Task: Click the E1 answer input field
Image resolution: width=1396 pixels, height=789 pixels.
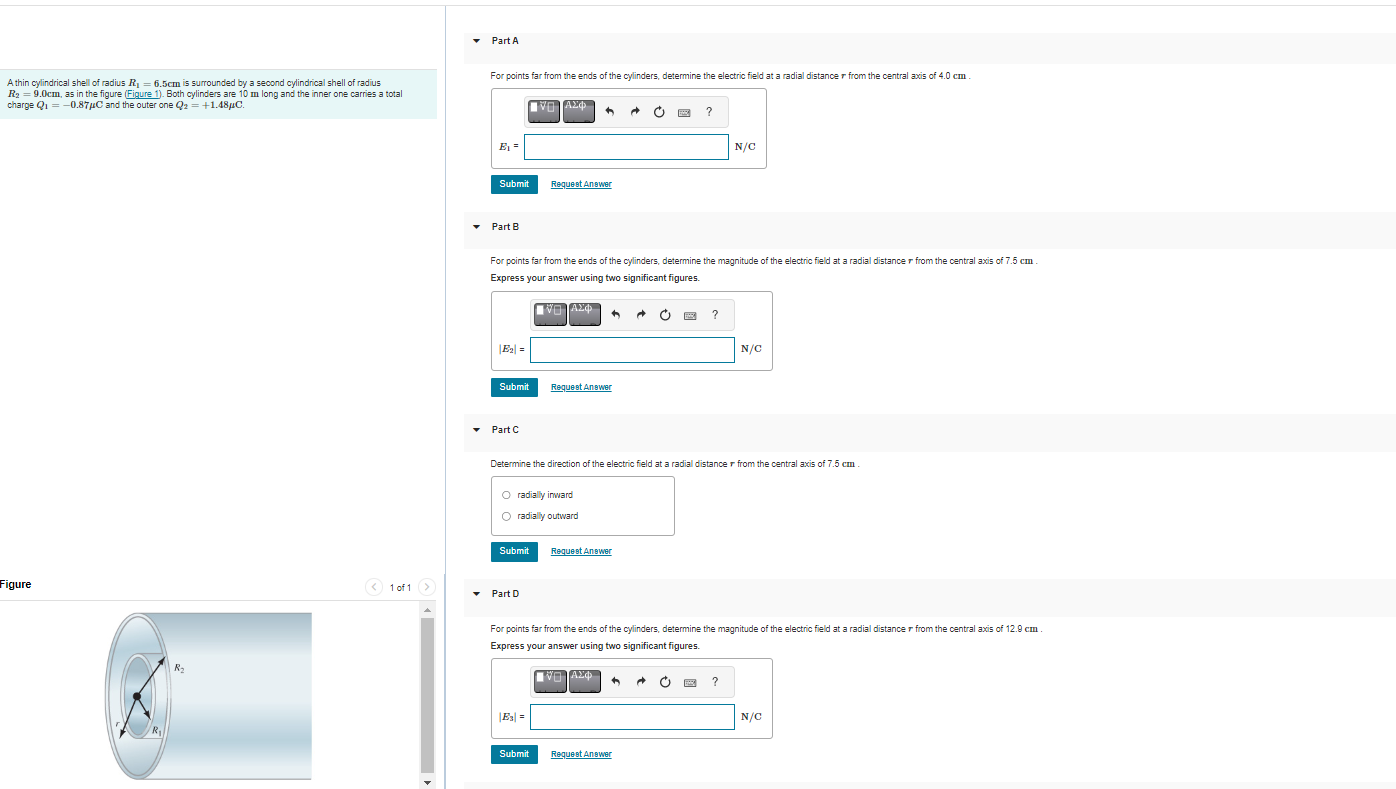Action: [626, 147]
